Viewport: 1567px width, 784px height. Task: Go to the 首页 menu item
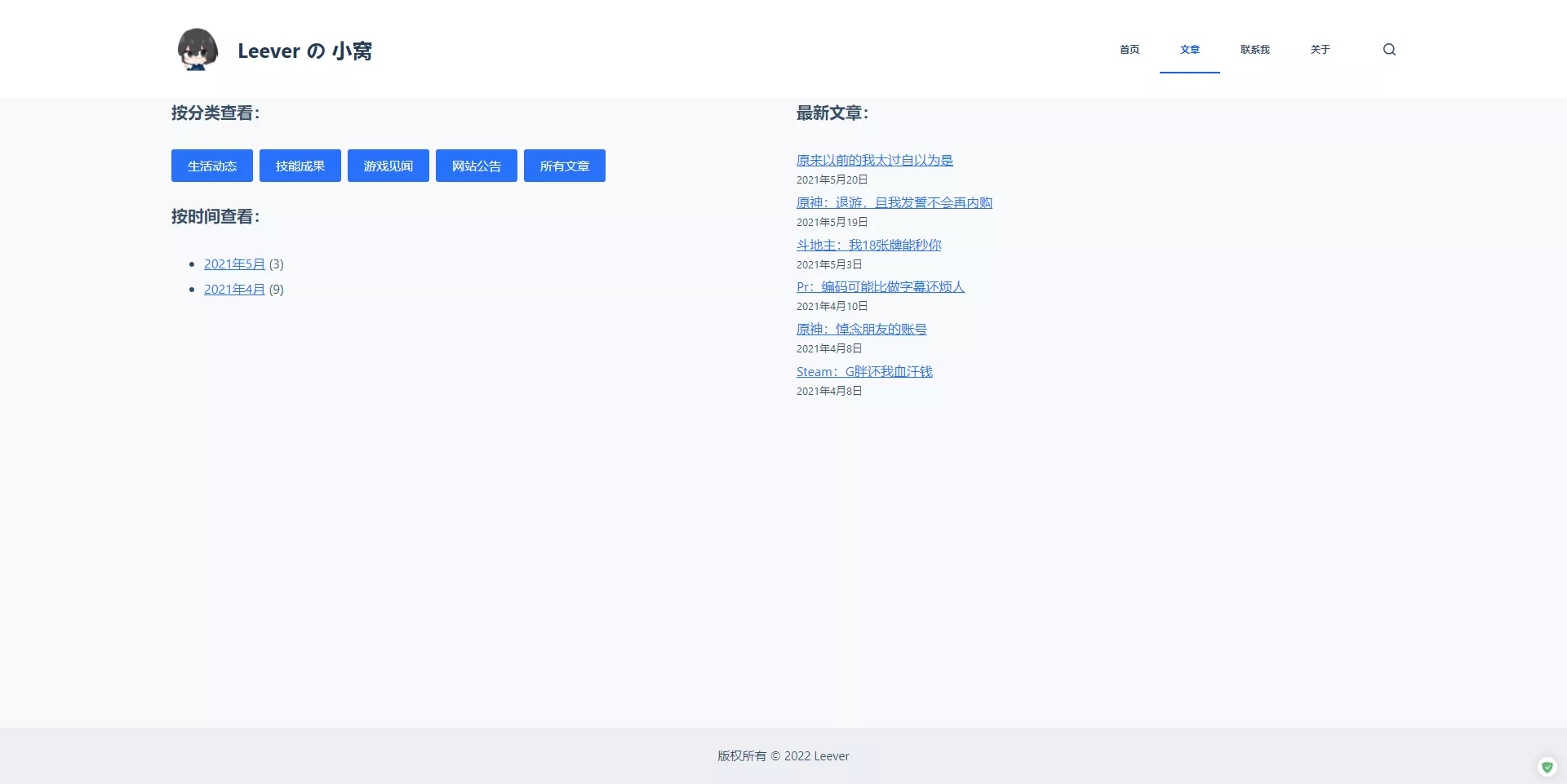[x=1129, y=50]
